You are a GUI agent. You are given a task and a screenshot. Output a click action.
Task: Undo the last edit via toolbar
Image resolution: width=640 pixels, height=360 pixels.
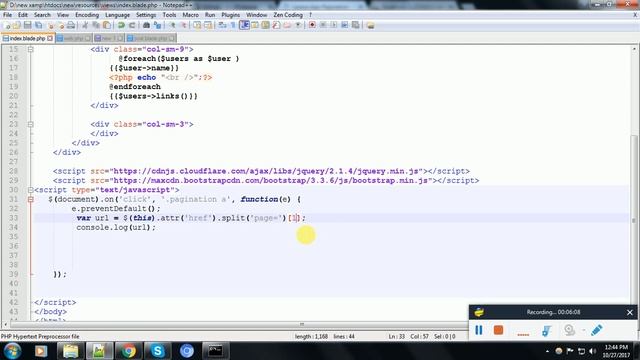coord(121,25)
